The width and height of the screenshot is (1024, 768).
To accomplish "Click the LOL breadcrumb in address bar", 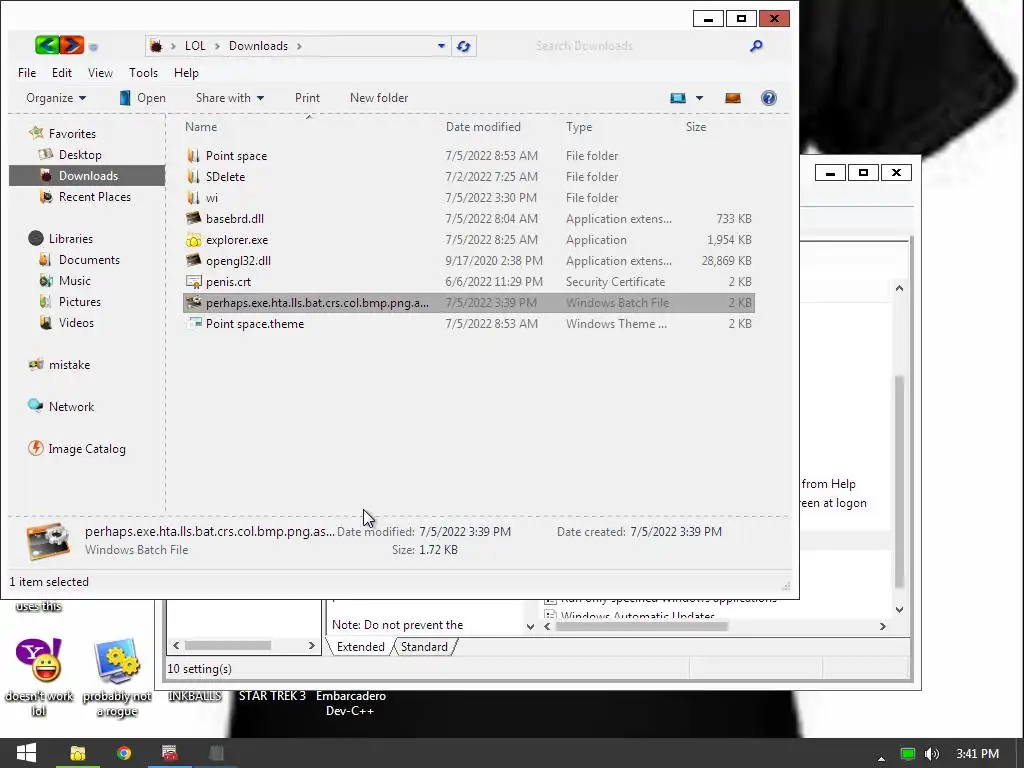I will coord(195,46).
